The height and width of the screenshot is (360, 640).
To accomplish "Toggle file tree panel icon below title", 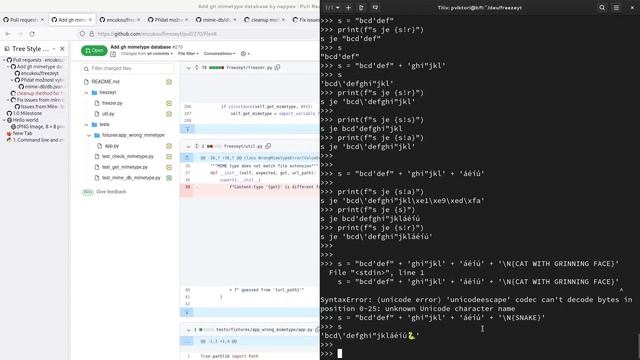I will point(113,54).
